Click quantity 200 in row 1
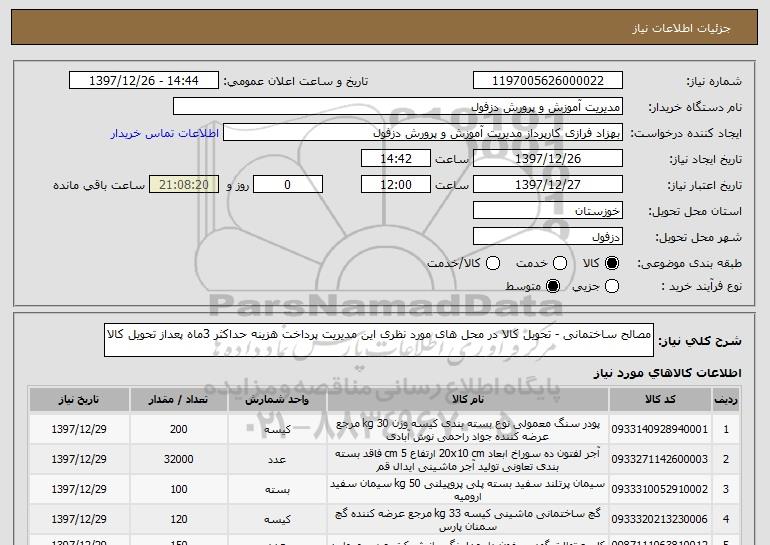This screenshot has height=545, width=770. click(179, 429)
